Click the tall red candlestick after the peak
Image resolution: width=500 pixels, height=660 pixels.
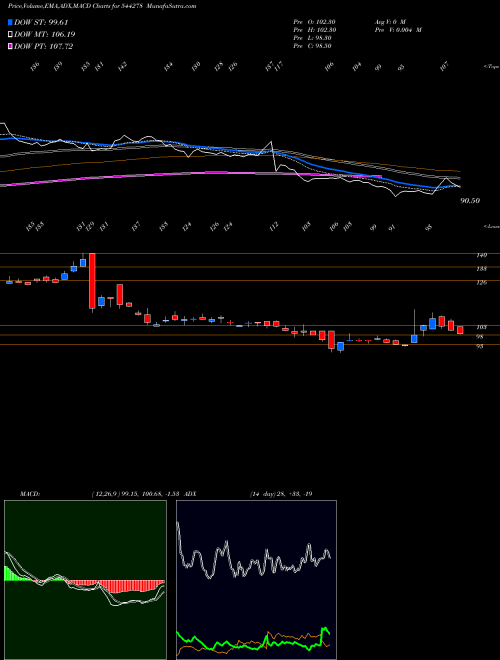(x=92, y=281)
